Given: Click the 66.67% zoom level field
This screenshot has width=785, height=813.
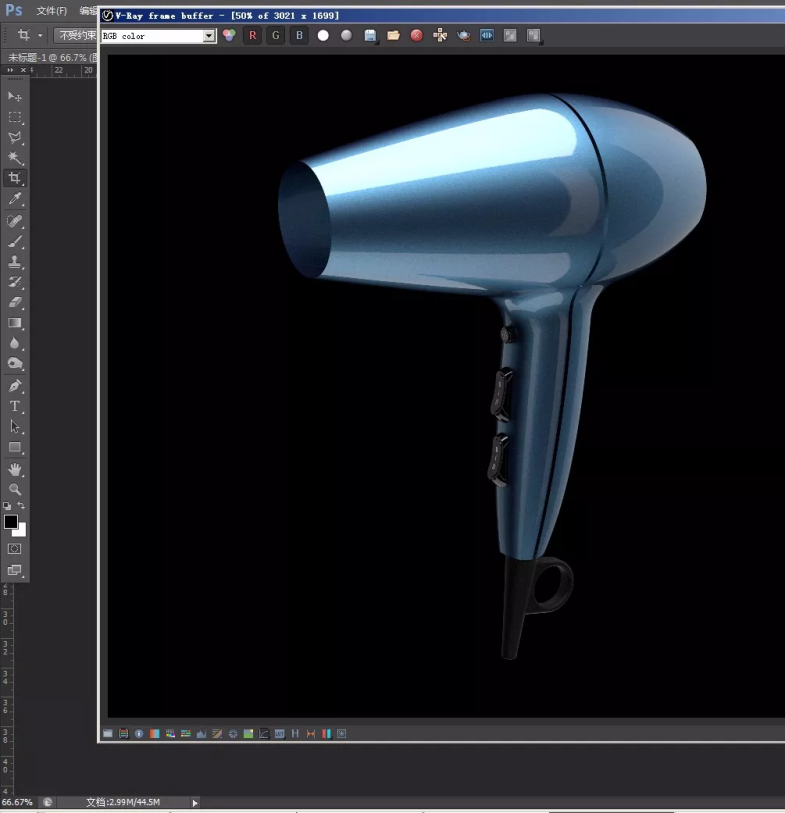Looking at the screenshot, I should coord(17,802).
